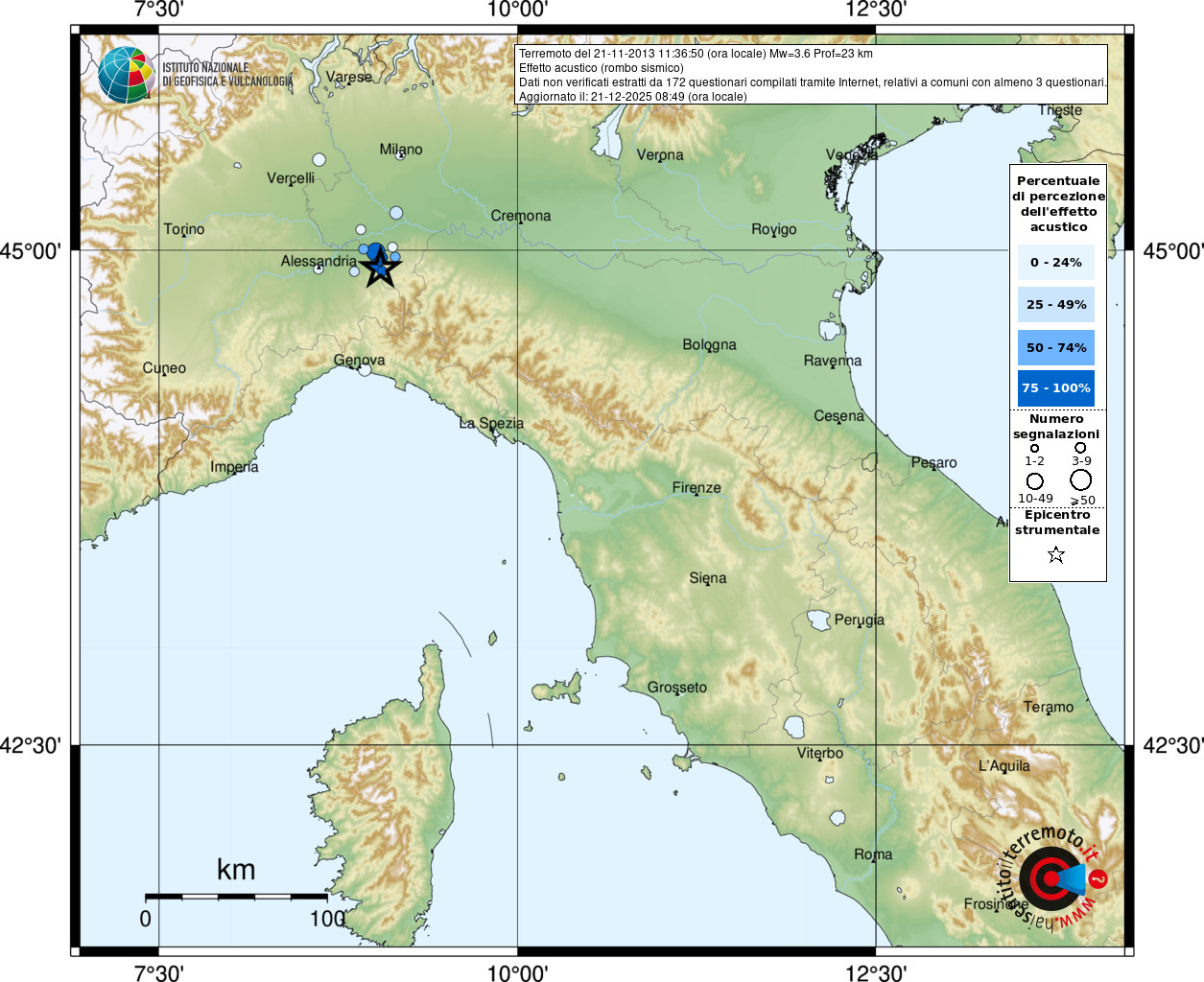Click the 3-9 reports circle in legend
Screen dimensions: 1204x982
[1080, 447]
